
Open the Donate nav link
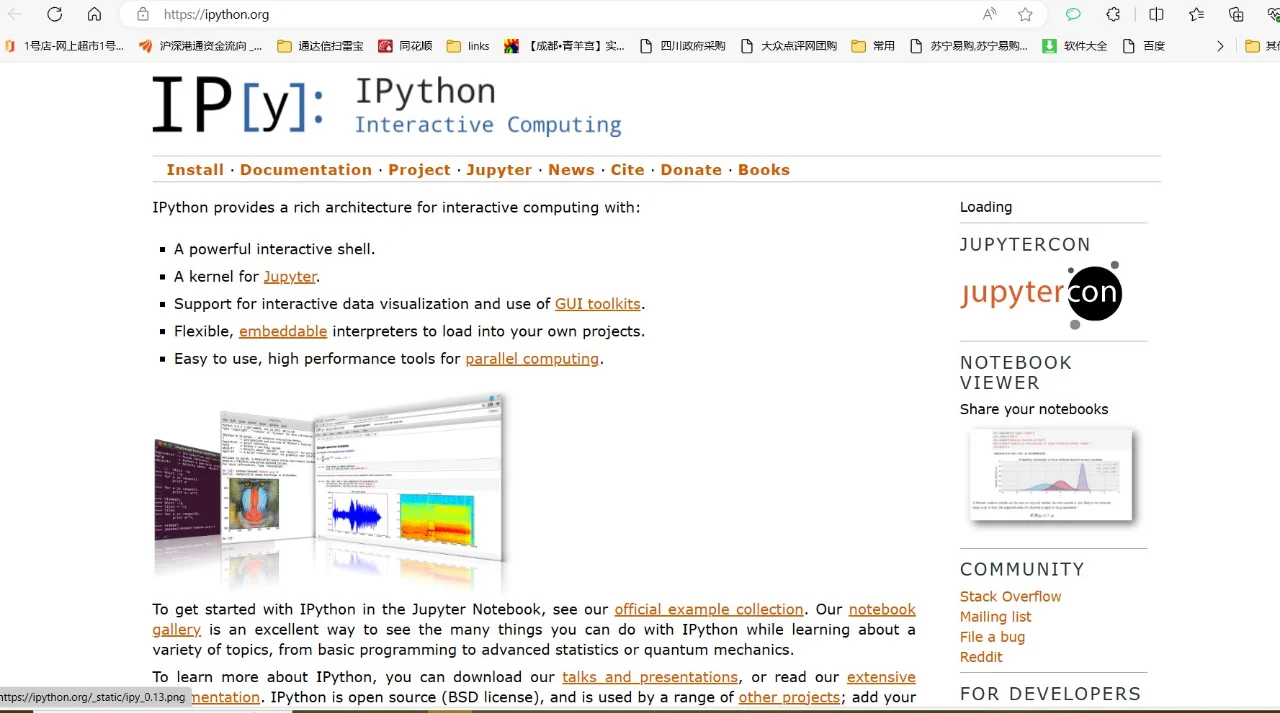pos(691,170)
